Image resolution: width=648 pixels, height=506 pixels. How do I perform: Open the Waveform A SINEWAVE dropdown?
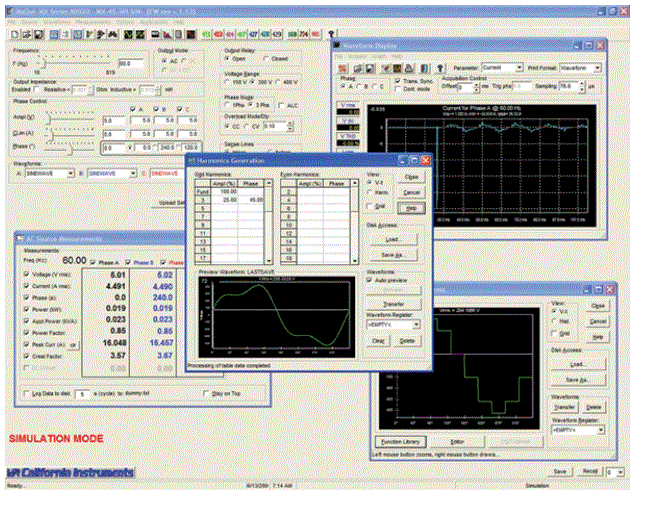point(71,174)
